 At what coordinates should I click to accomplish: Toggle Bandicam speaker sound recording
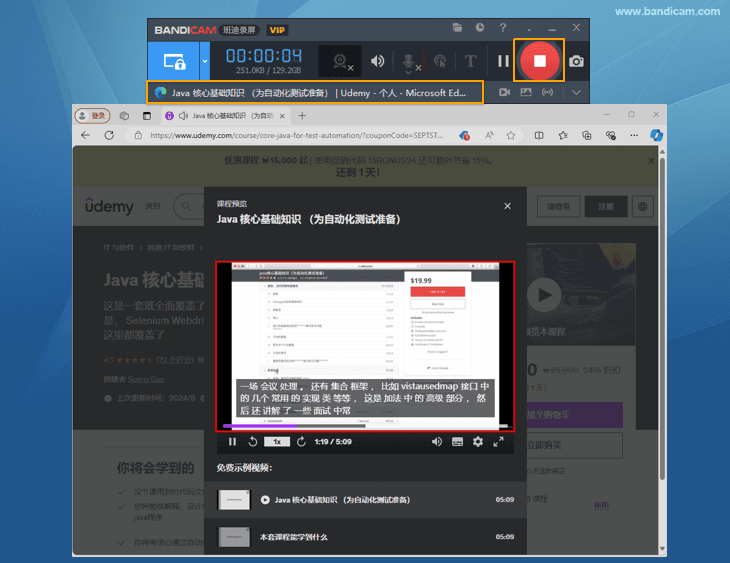pos(377,61)
